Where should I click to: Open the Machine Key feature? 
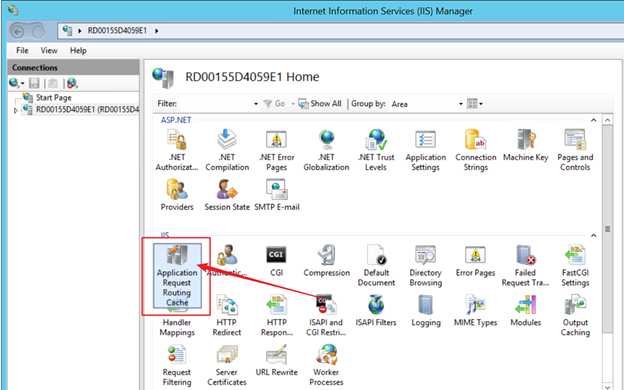coord(525,146)
